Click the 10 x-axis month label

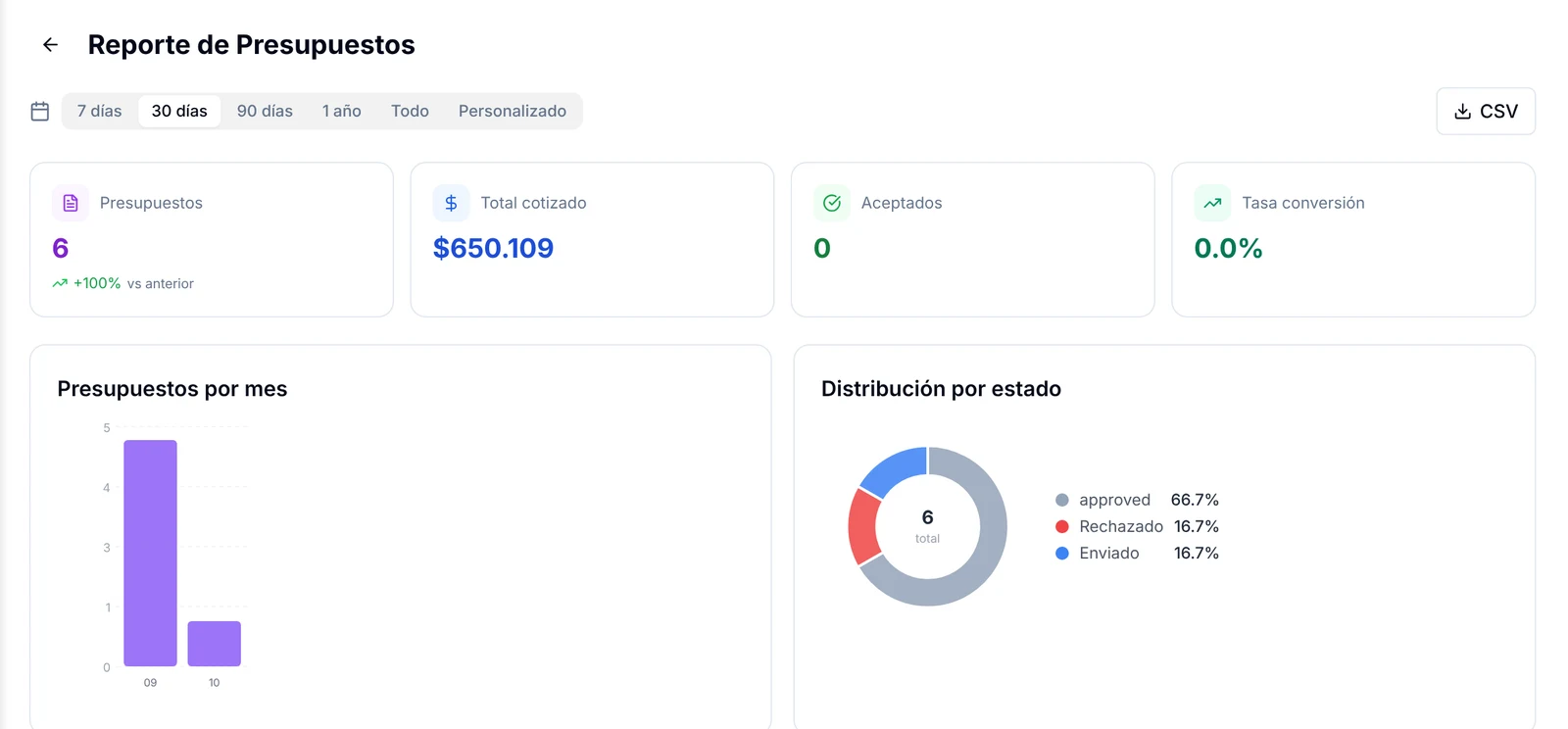214,683
